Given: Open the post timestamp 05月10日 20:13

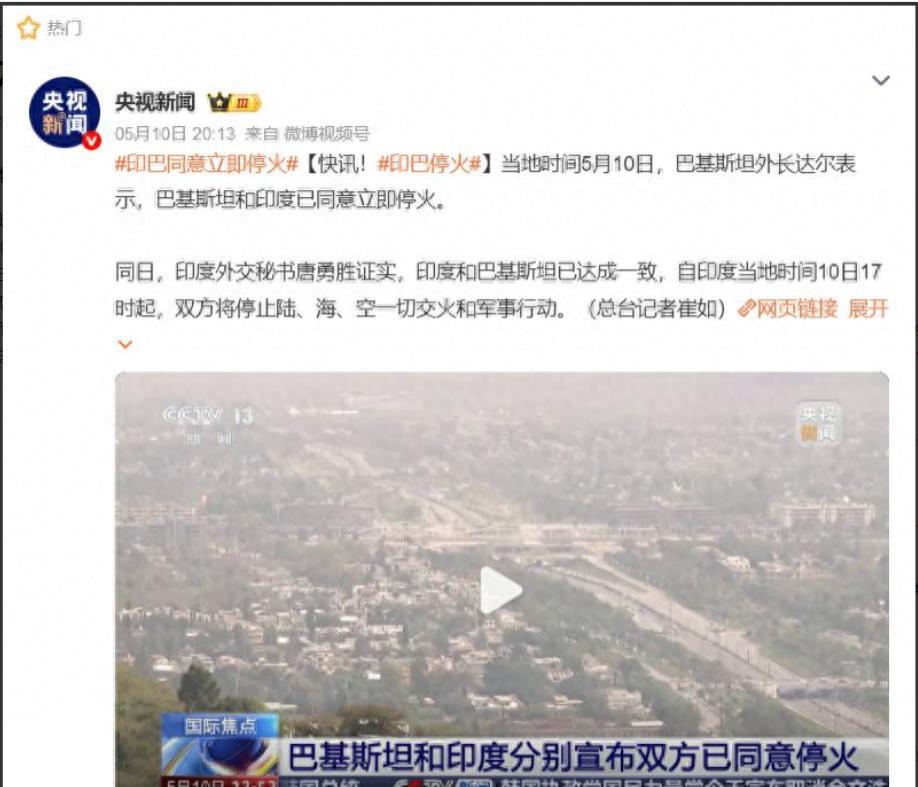Looking at the screenshot, I should [x=174, y=134].
